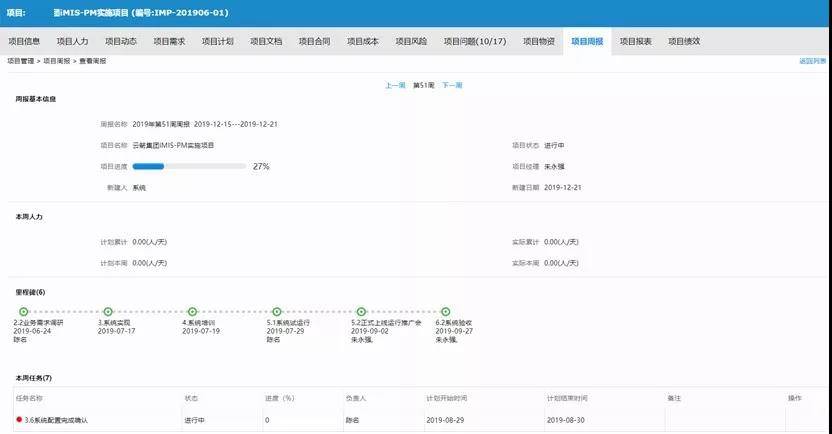This screenshot has width=832, height=434.
Task: Go to previous week via 上一周
Action: pyautogui.click(x=395, y=86)
